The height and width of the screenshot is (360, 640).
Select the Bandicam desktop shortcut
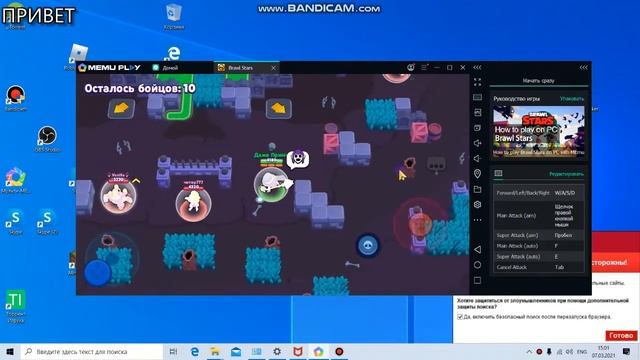point(16,98)
